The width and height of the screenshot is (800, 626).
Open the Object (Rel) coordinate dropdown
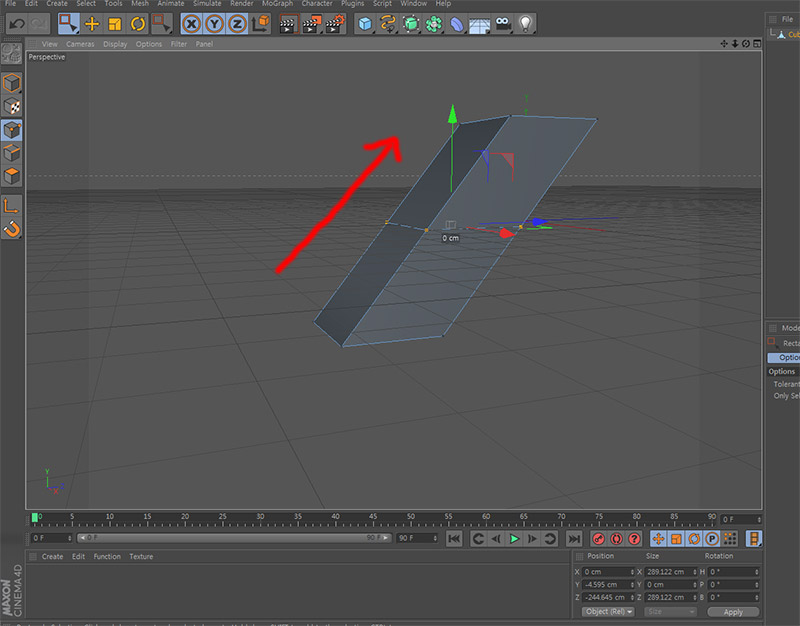609,612
